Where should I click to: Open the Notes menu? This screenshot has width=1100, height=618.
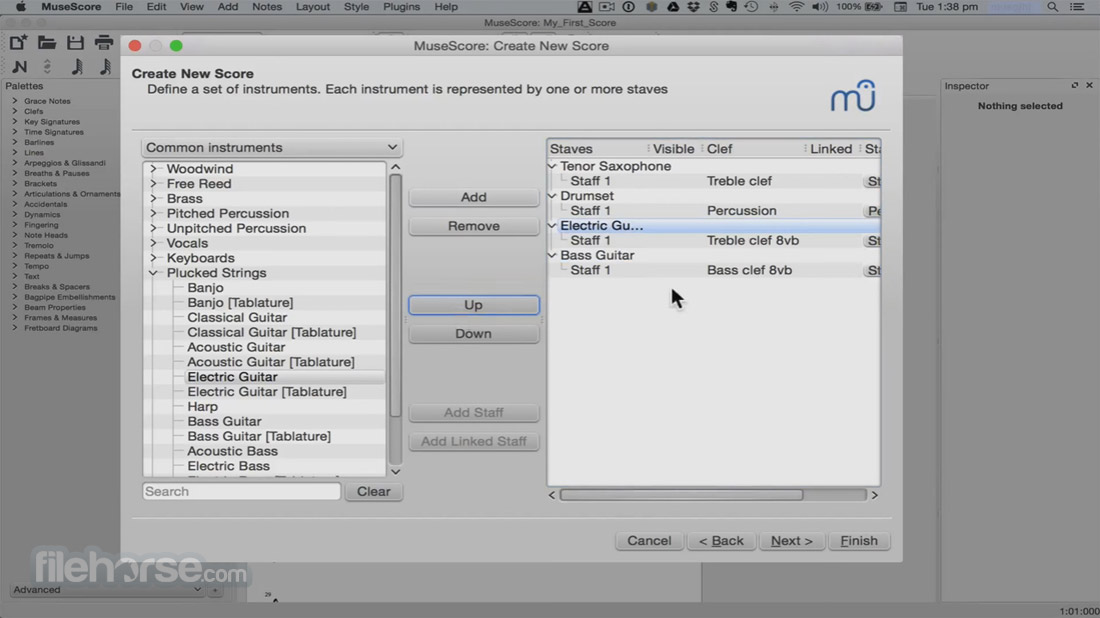click(267, 7)
